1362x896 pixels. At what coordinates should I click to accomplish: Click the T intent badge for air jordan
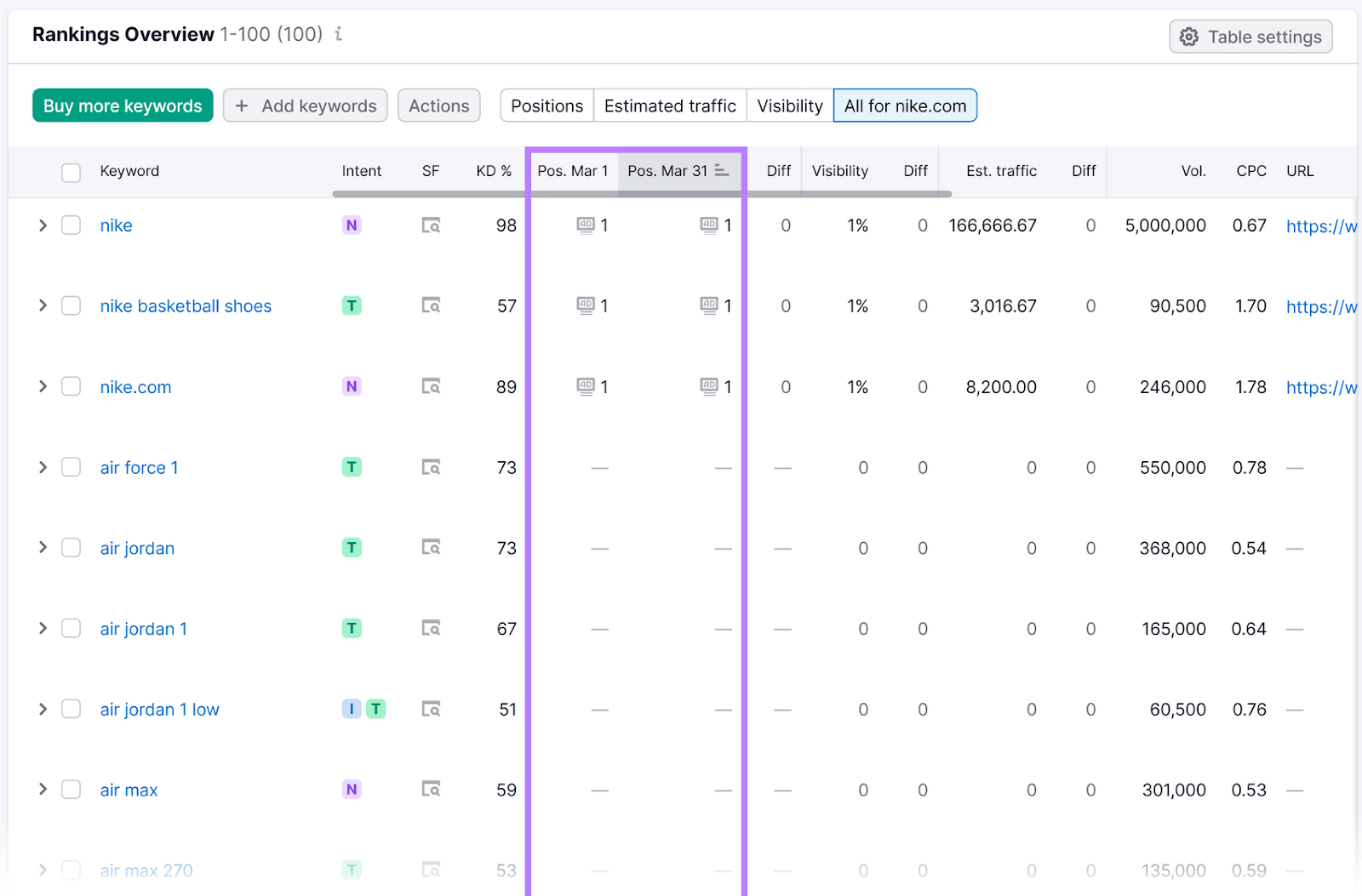pyautogui.click(x=352, y=548)
